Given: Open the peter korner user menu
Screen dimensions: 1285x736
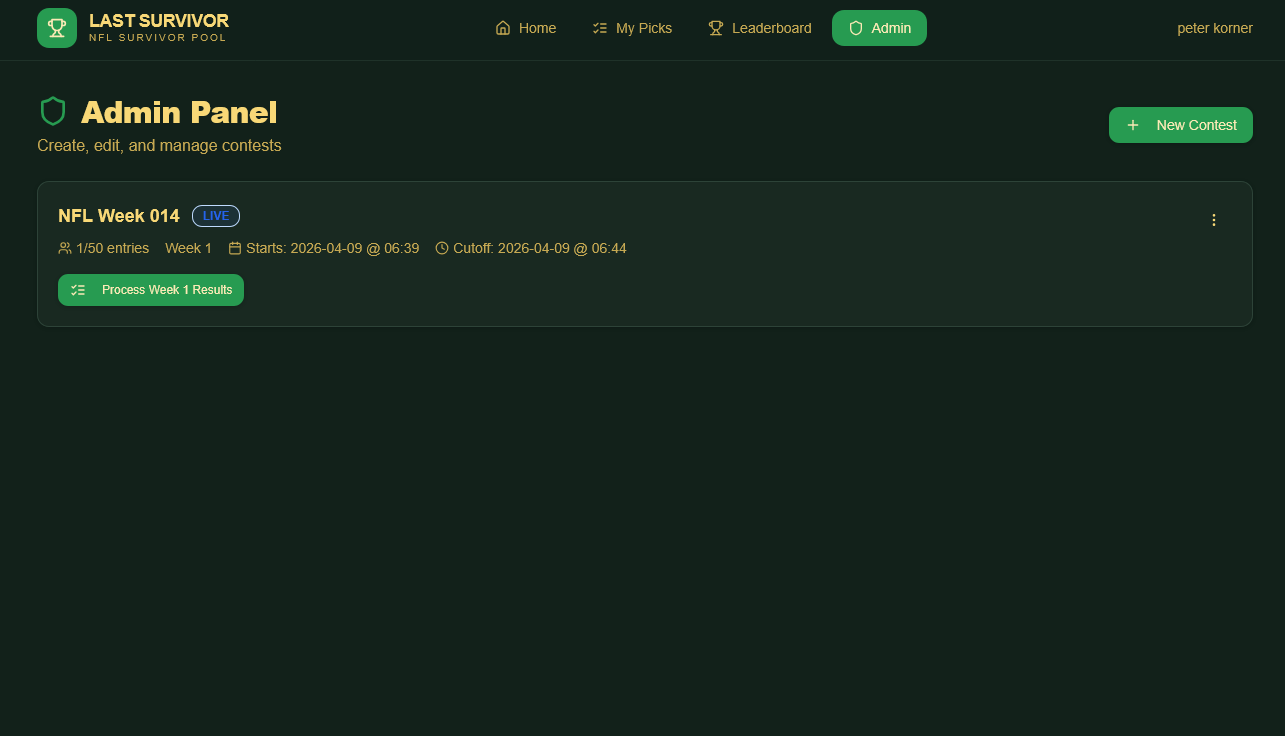Looking at the screenshot, I should (x=1214, y=28).
